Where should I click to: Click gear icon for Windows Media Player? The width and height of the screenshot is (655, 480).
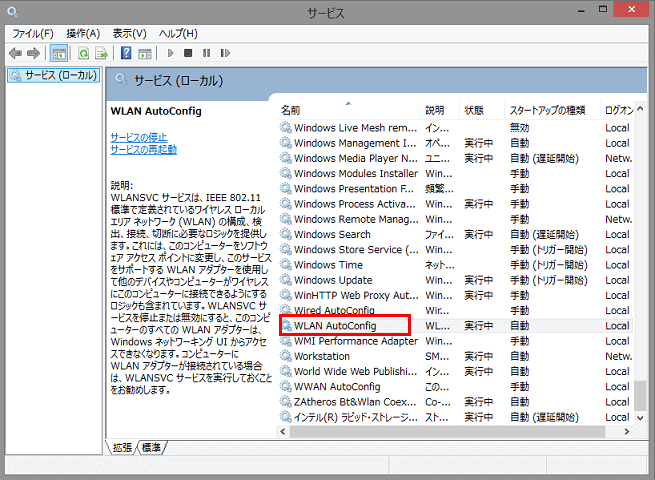(286, 158)
